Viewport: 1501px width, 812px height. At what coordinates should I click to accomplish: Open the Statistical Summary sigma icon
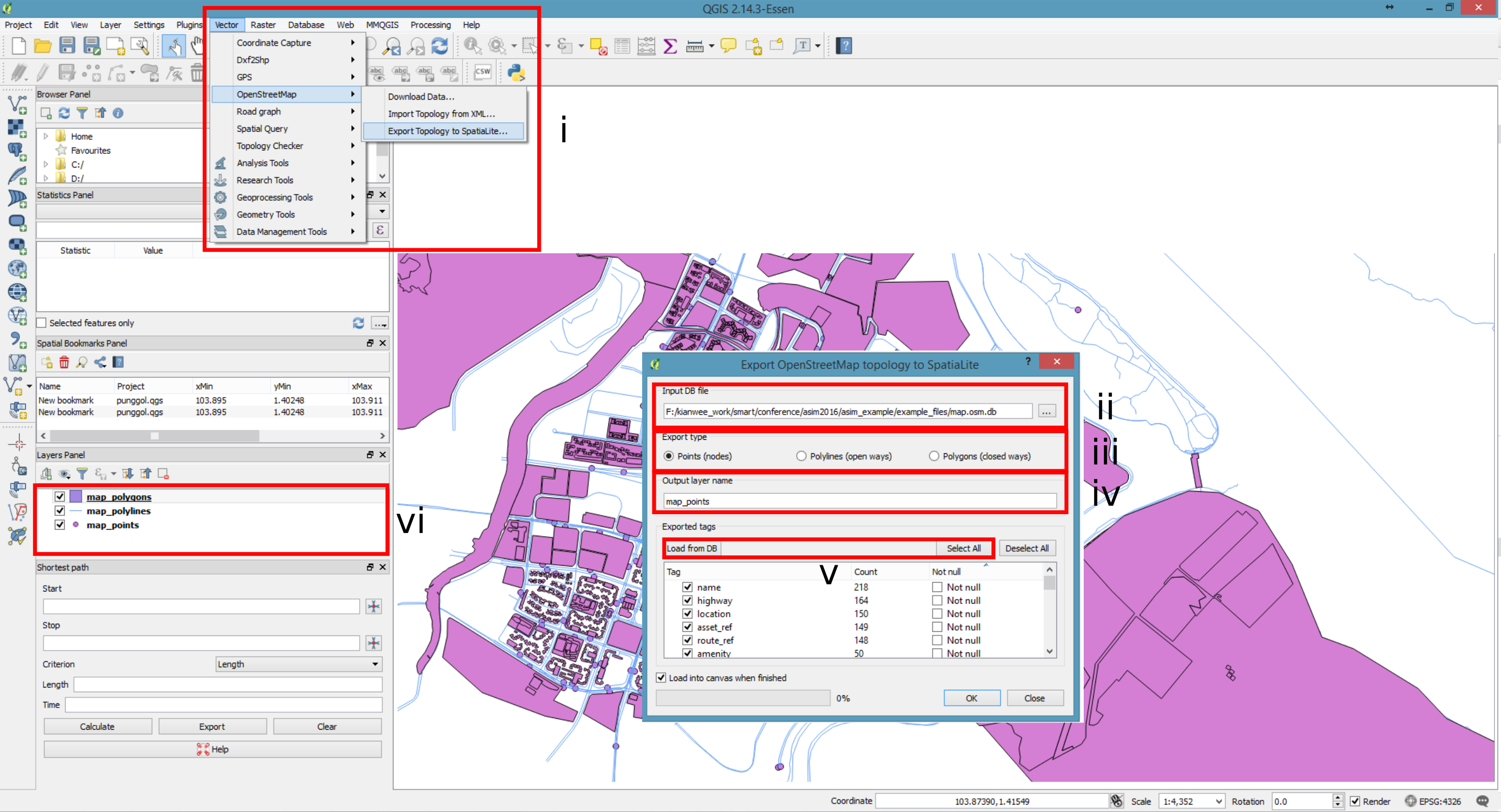point(670,45)
